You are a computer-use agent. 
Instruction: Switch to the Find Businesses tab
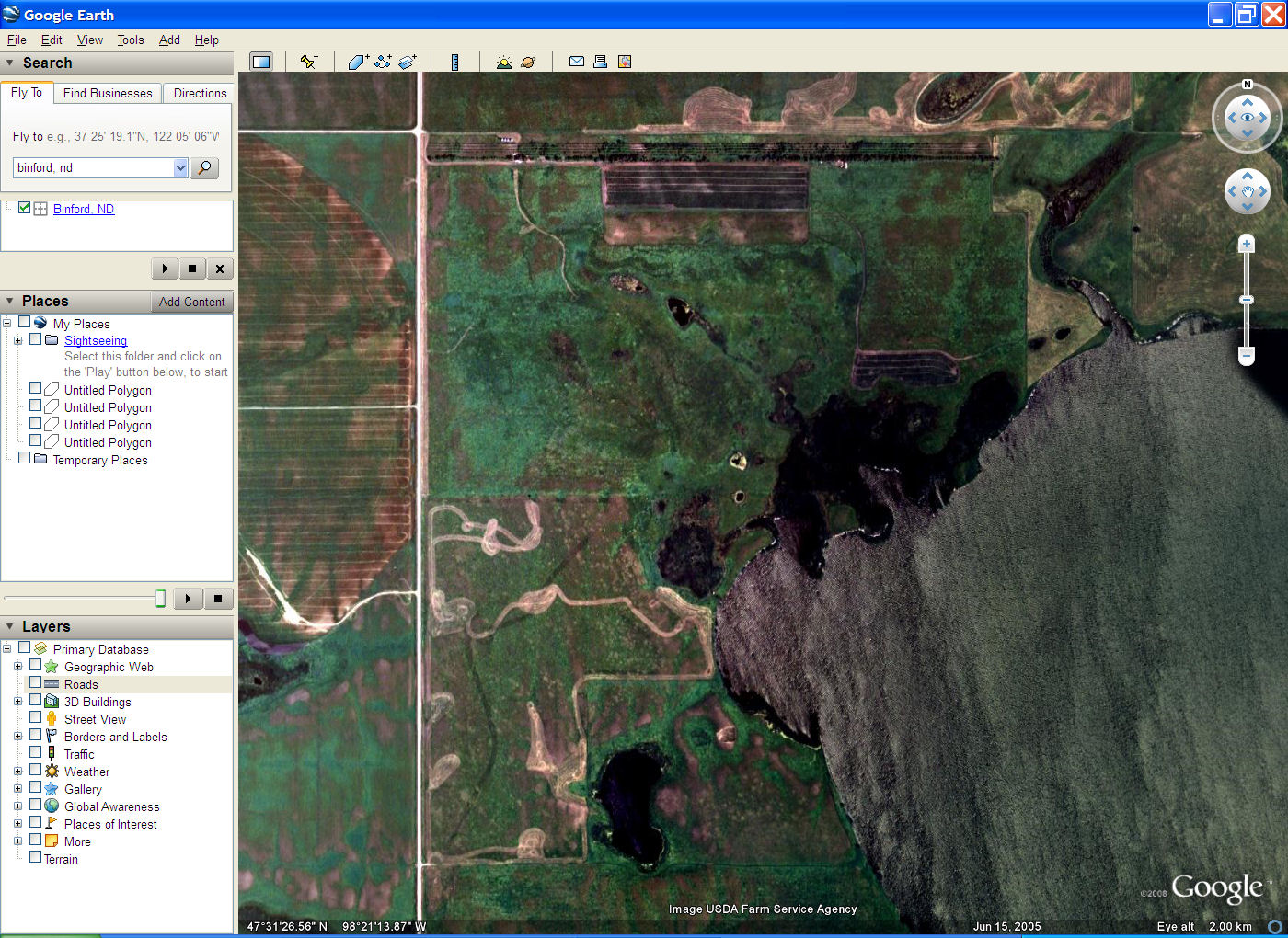[x=108, y=93]
